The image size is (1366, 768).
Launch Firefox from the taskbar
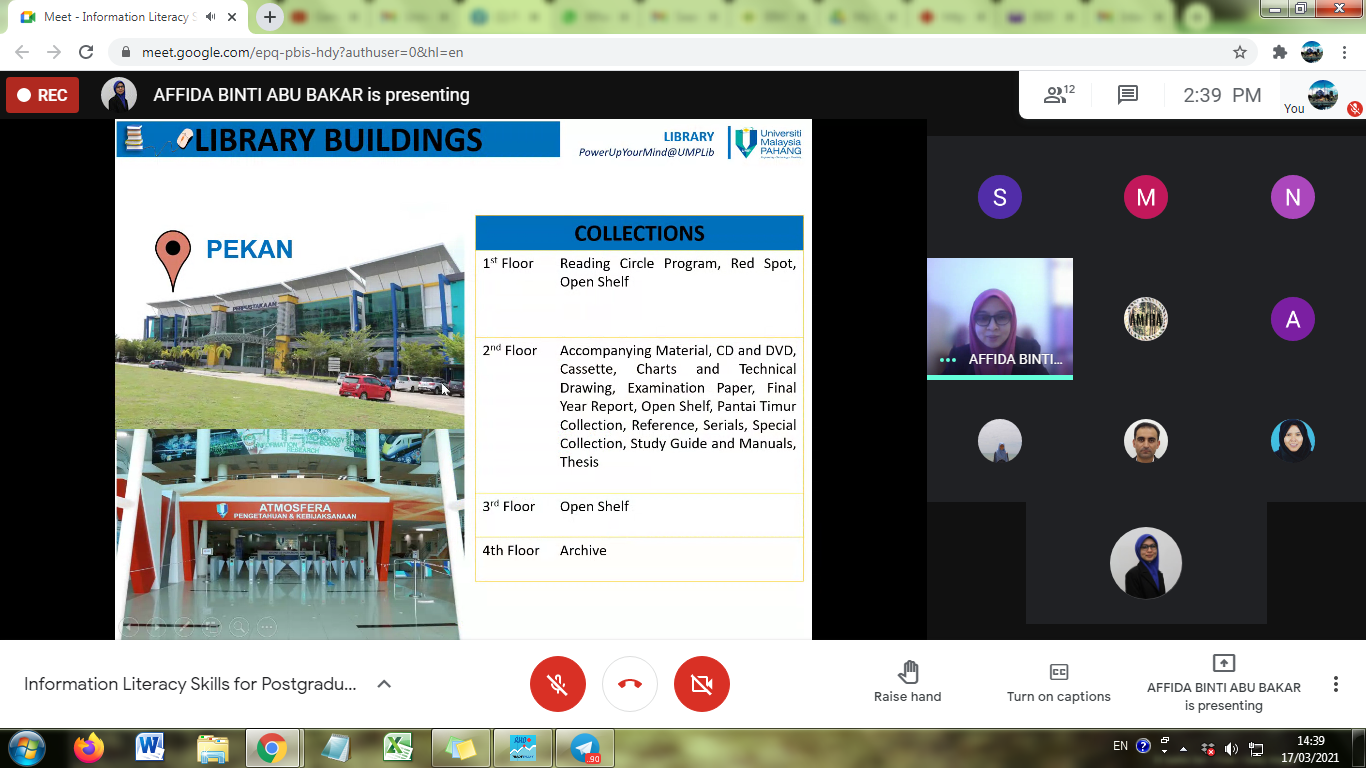pos(89,748)
